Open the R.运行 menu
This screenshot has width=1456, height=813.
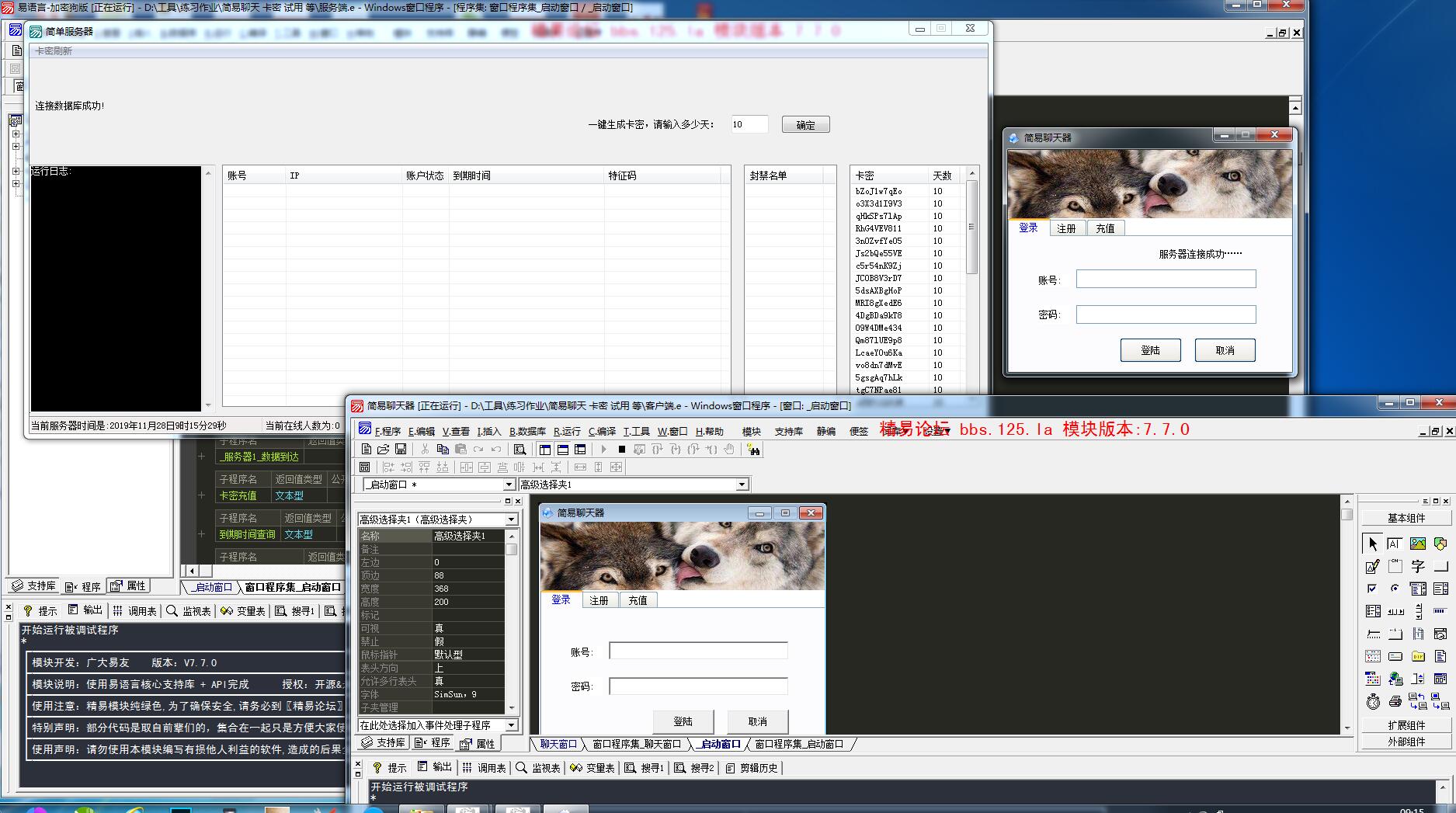(x=567, y=432)
